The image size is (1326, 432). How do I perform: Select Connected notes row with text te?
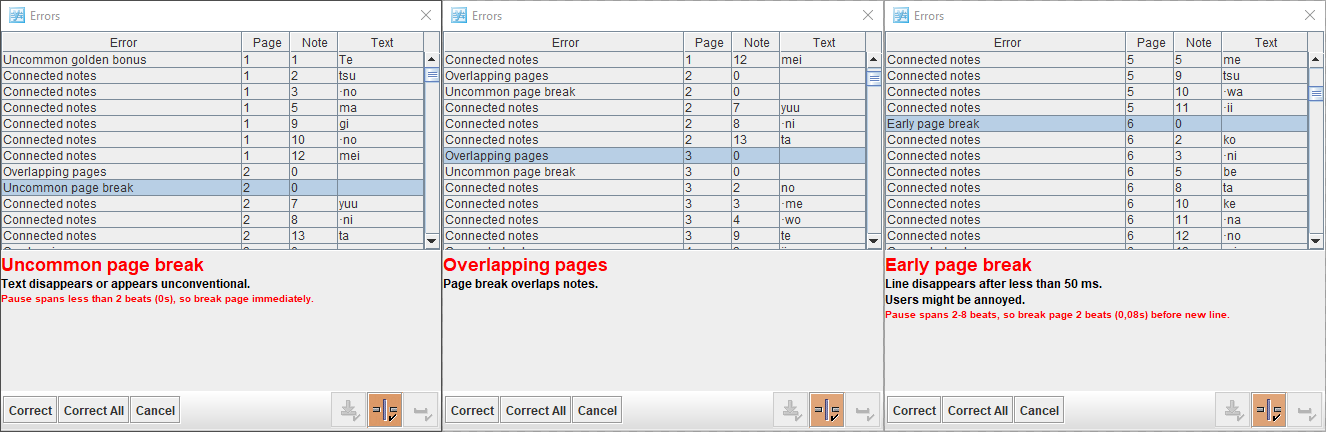[655, 236]
